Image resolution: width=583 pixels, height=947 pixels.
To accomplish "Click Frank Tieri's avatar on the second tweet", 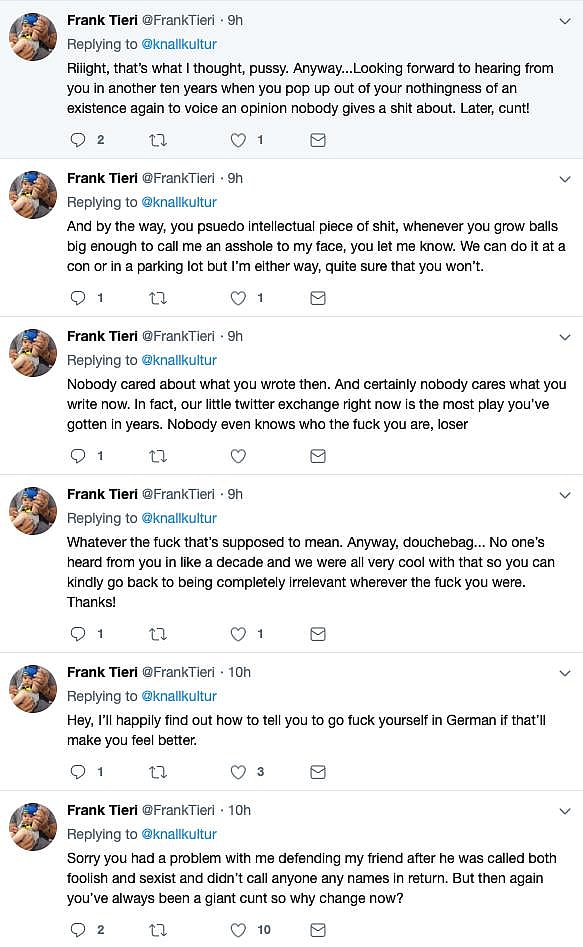I will 33,195.
